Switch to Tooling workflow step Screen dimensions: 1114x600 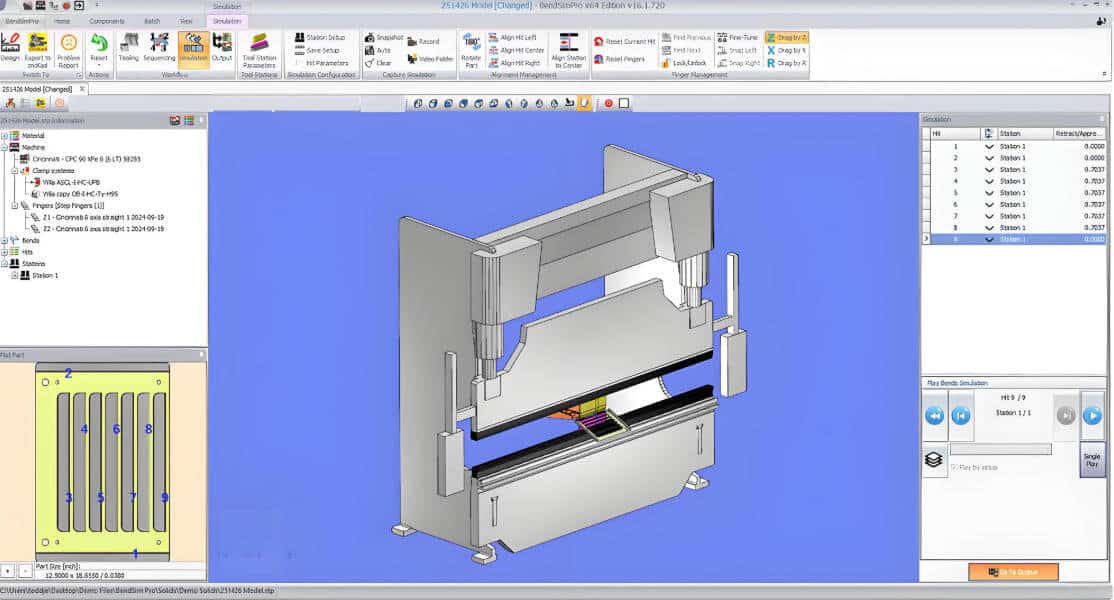(x=129, y=48)
